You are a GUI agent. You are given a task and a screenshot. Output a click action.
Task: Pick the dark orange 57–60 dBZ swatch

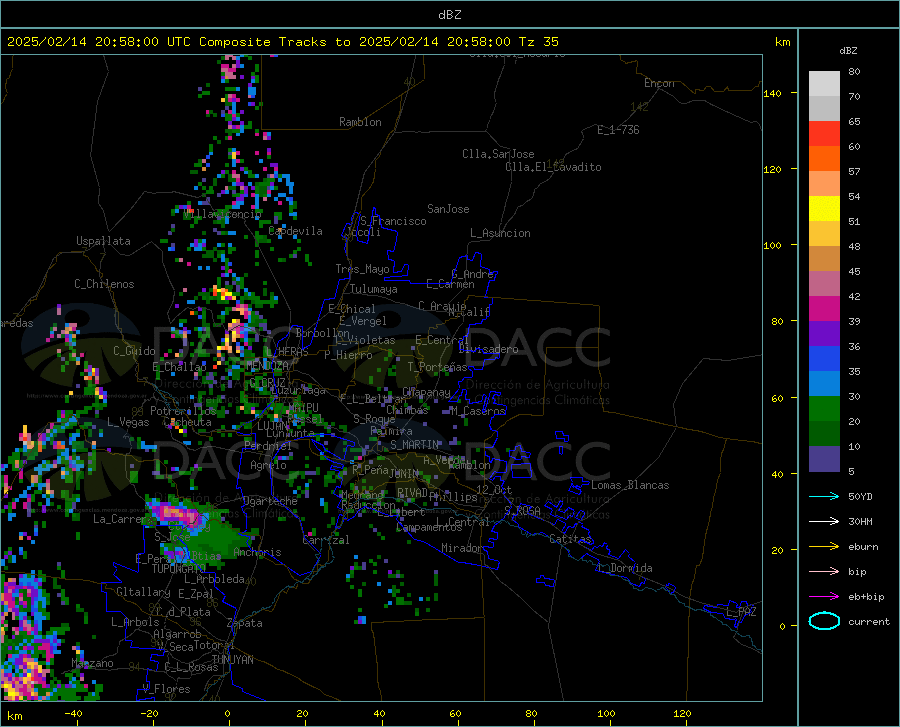pos(824,159)
